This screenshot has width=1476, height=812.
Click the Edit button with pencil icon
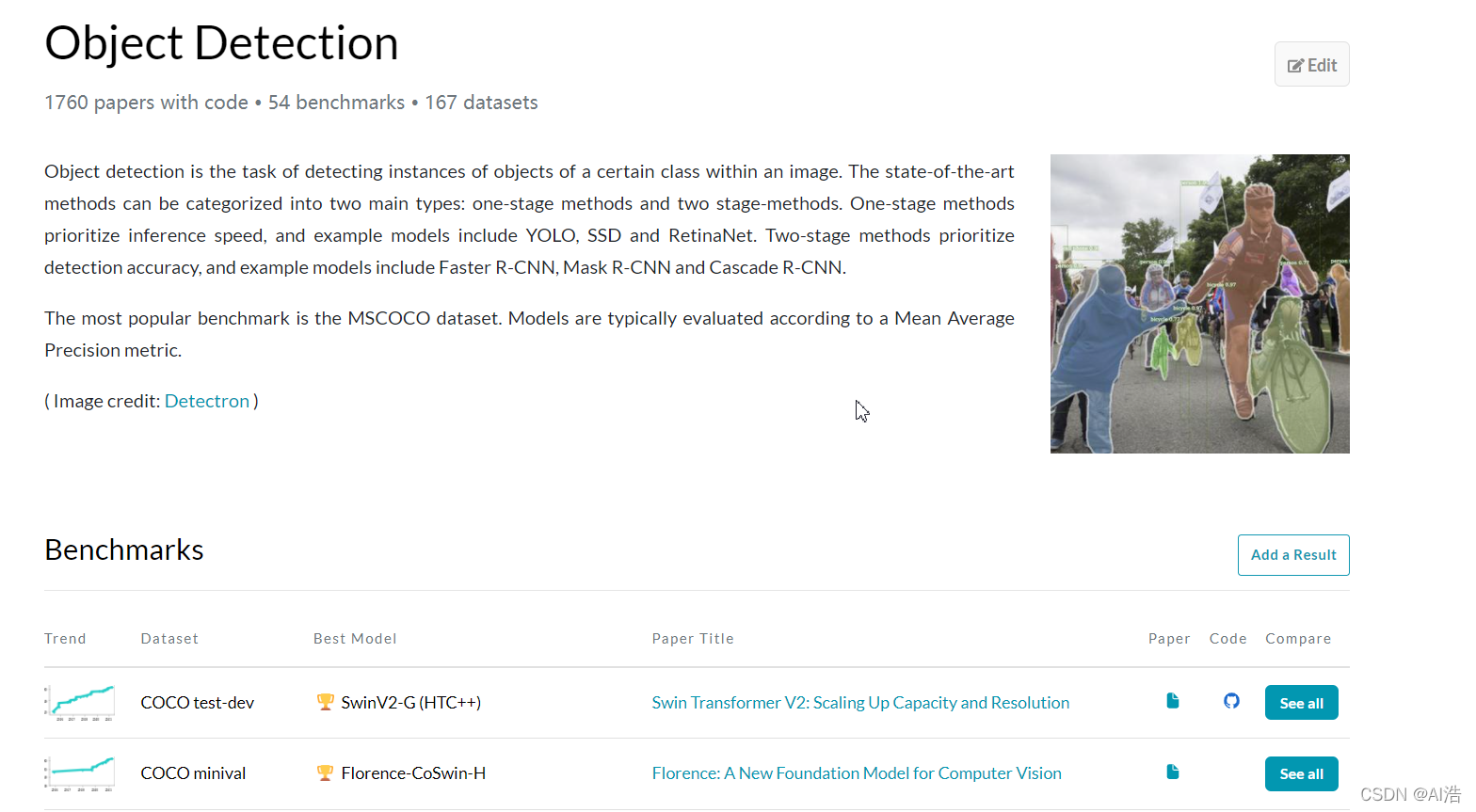pos(1312,65)
